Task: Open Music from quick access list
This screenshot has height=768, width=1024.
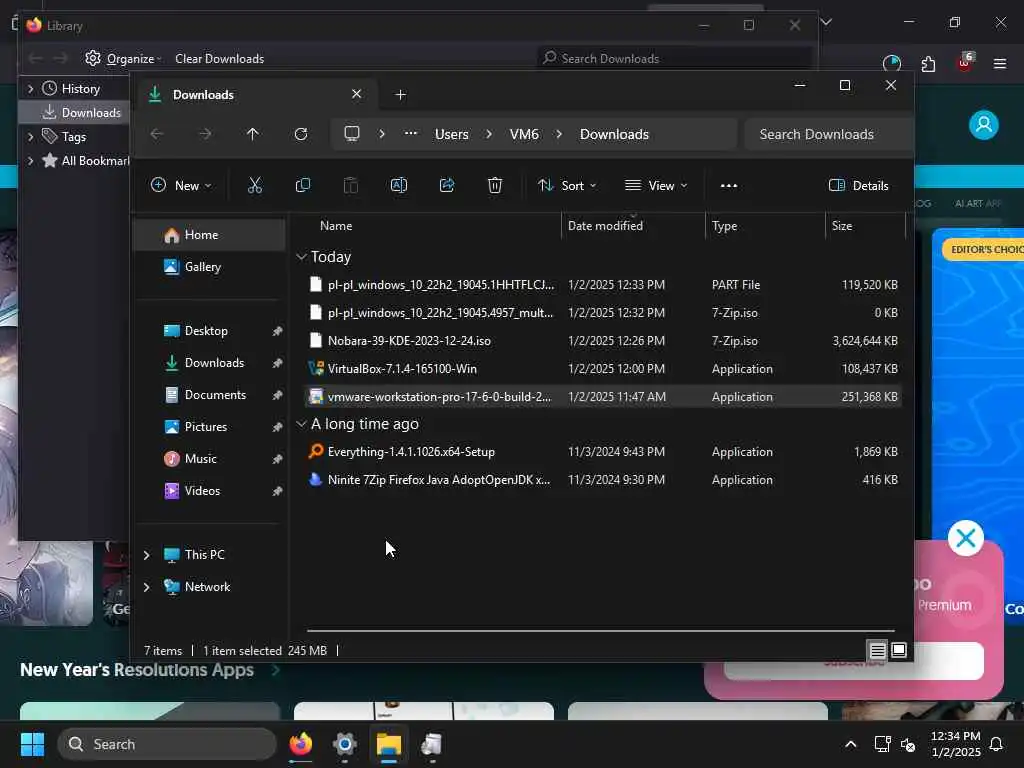Action: (209, 458)
